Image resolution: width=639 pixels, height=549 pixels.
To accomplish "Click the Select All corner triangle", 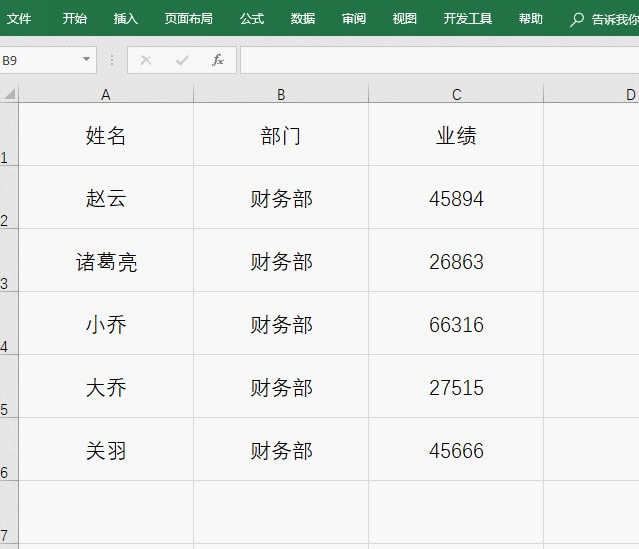I will (9, 94).
